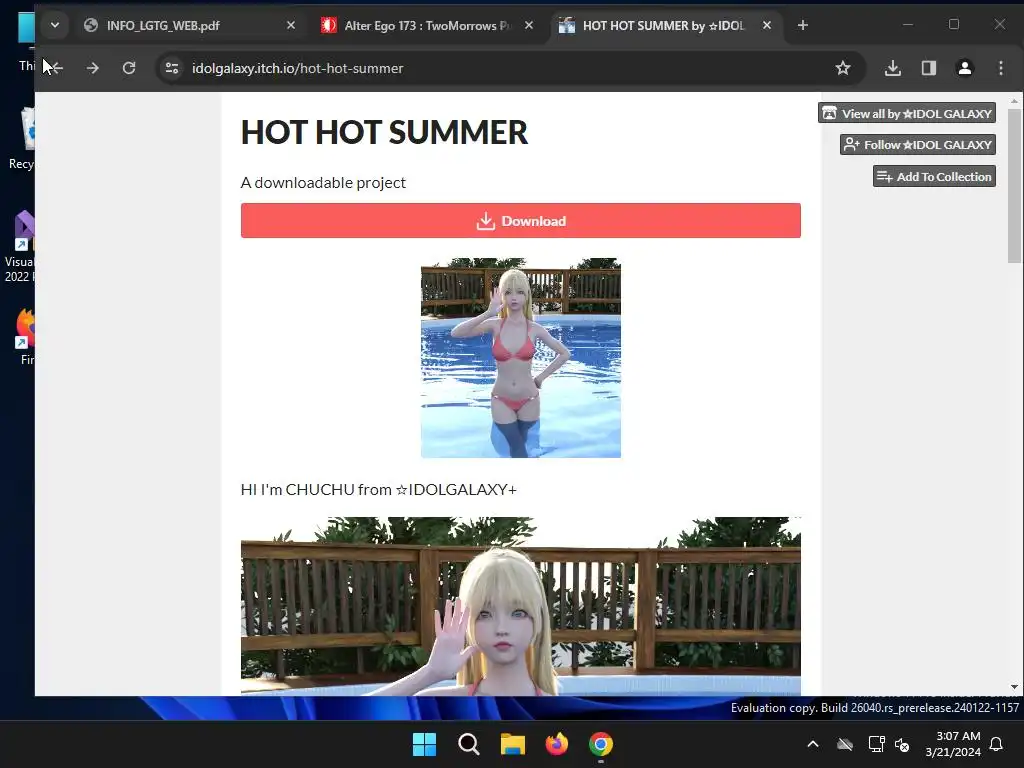Open Chrome three-dot menu

tap(1000, 68)
